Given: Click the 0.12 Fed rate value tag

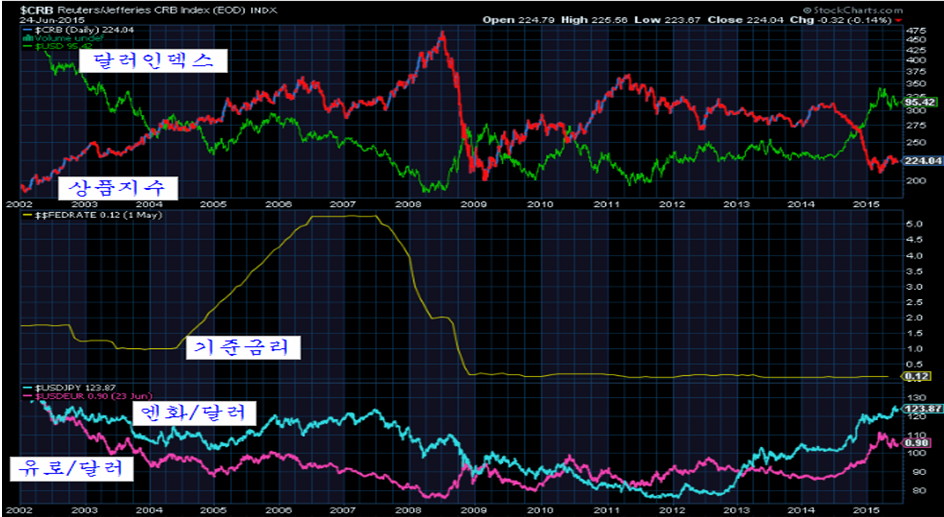Looking at the screenshot, I should [914, 377].
